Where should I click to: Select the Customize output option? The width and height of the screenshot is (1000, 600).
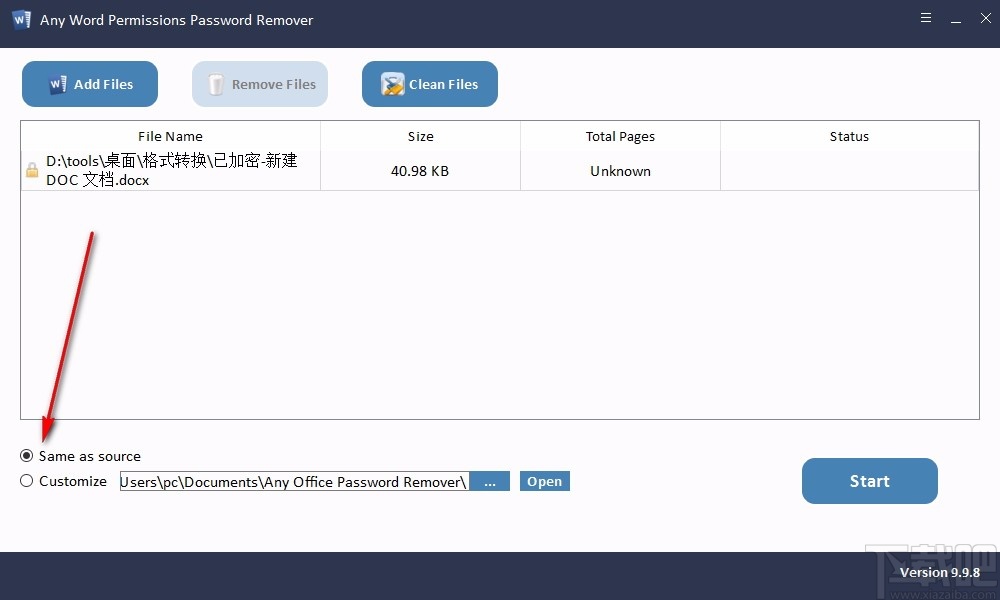26,481
